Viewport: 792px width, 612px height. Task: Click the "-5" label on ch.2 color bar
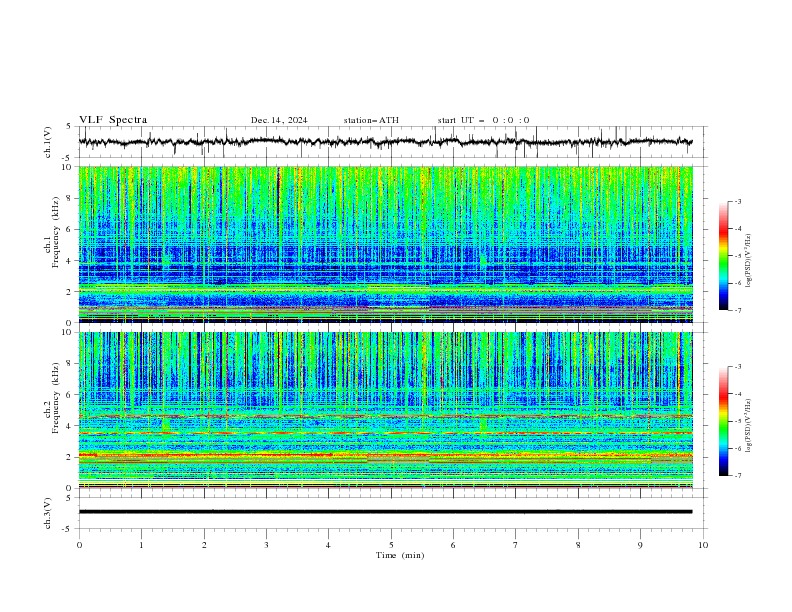(738, 421)
